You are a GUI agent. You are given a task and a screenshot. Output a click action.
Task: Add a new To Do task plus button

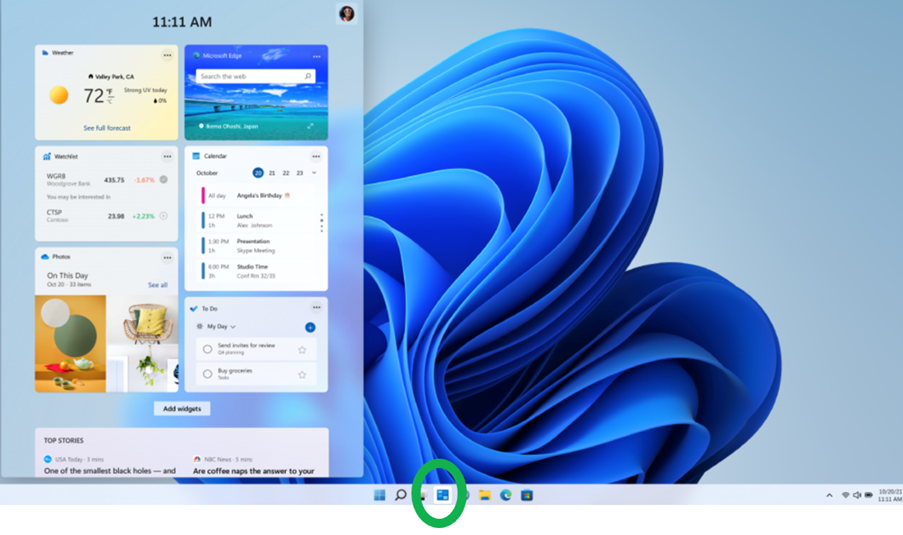tap(310, 327)
